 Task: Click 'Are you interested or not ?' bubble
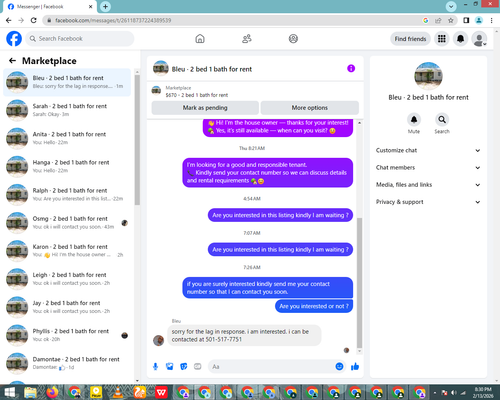[x=314, y=306]
